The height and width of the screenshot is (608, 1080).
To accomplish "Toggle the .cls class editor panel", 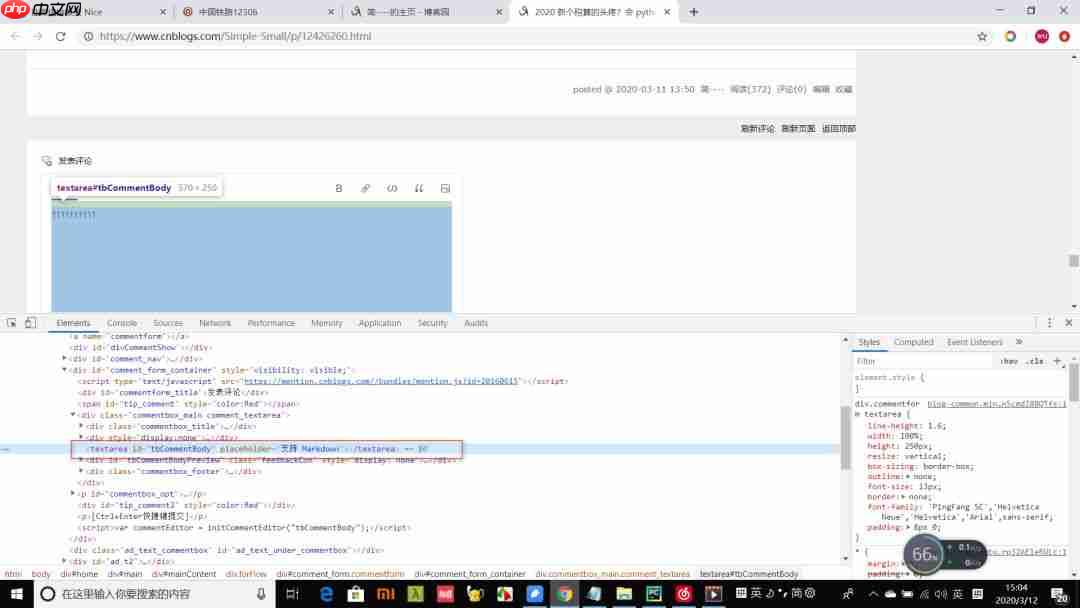I will point(1034,361).
